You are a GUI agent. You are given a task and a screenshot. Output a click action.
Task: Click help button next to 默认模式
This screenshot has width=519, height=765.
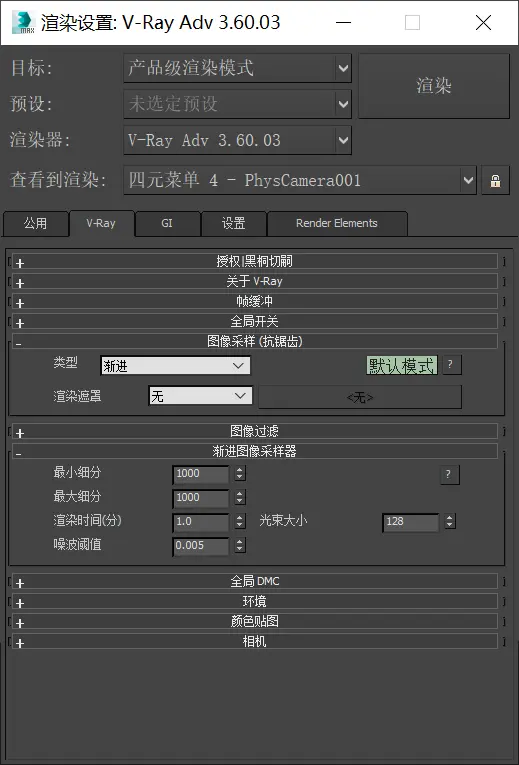coord(451,365)
